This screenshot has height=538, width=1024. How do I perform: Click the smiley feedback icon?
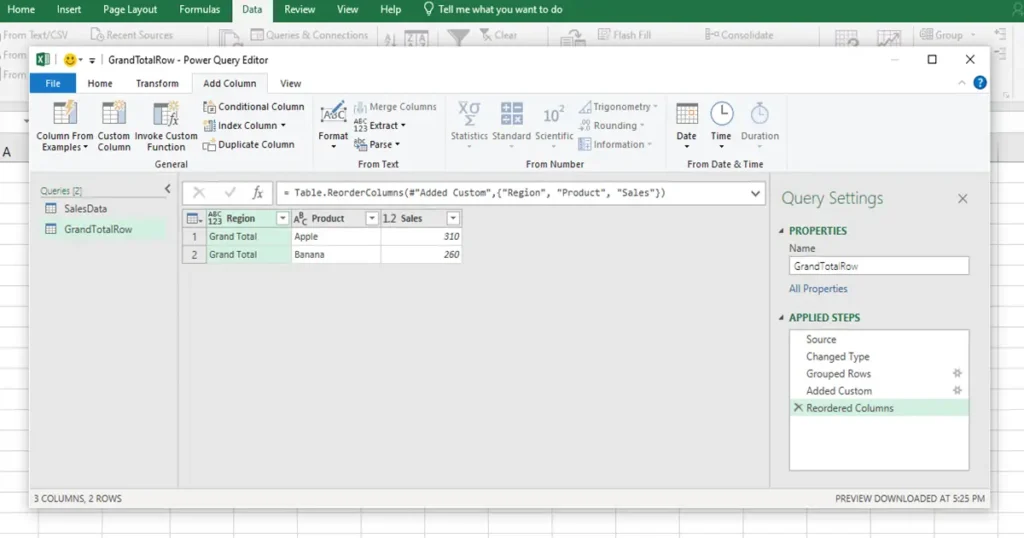70,60
